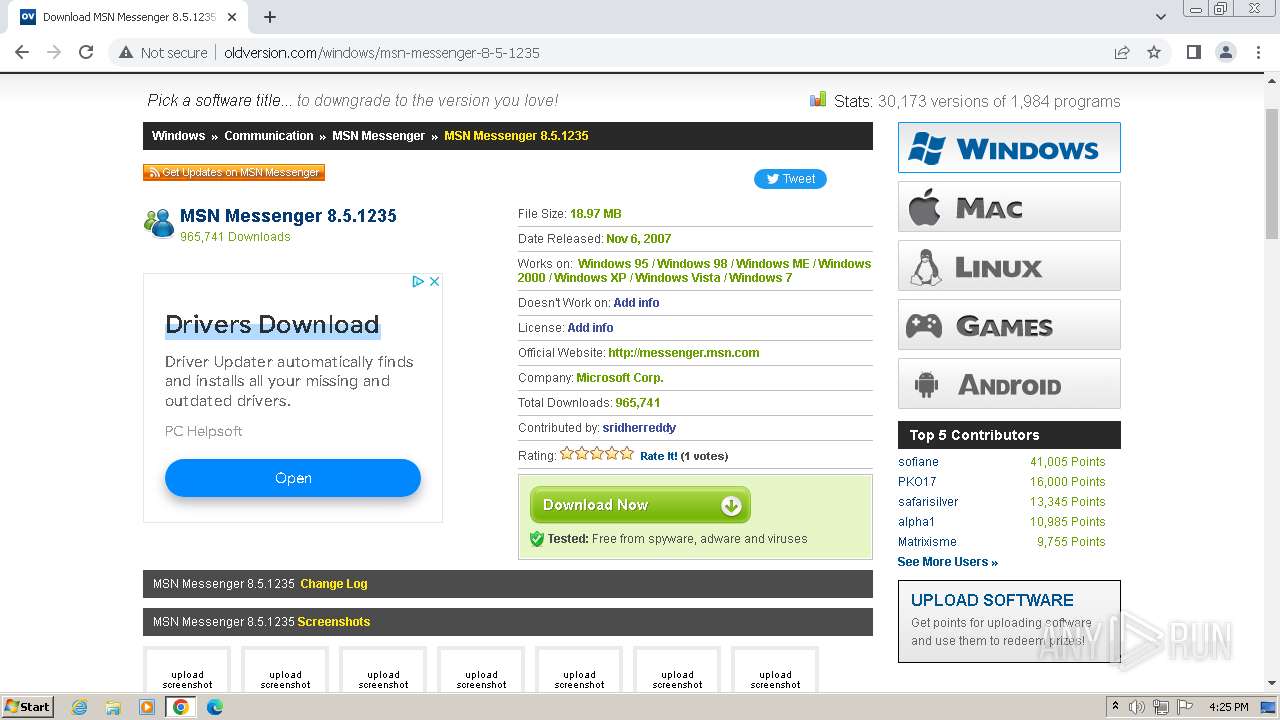Expand the Change Log section
The height and width of the screenshot is (720, 1280).
click(334, 584)
